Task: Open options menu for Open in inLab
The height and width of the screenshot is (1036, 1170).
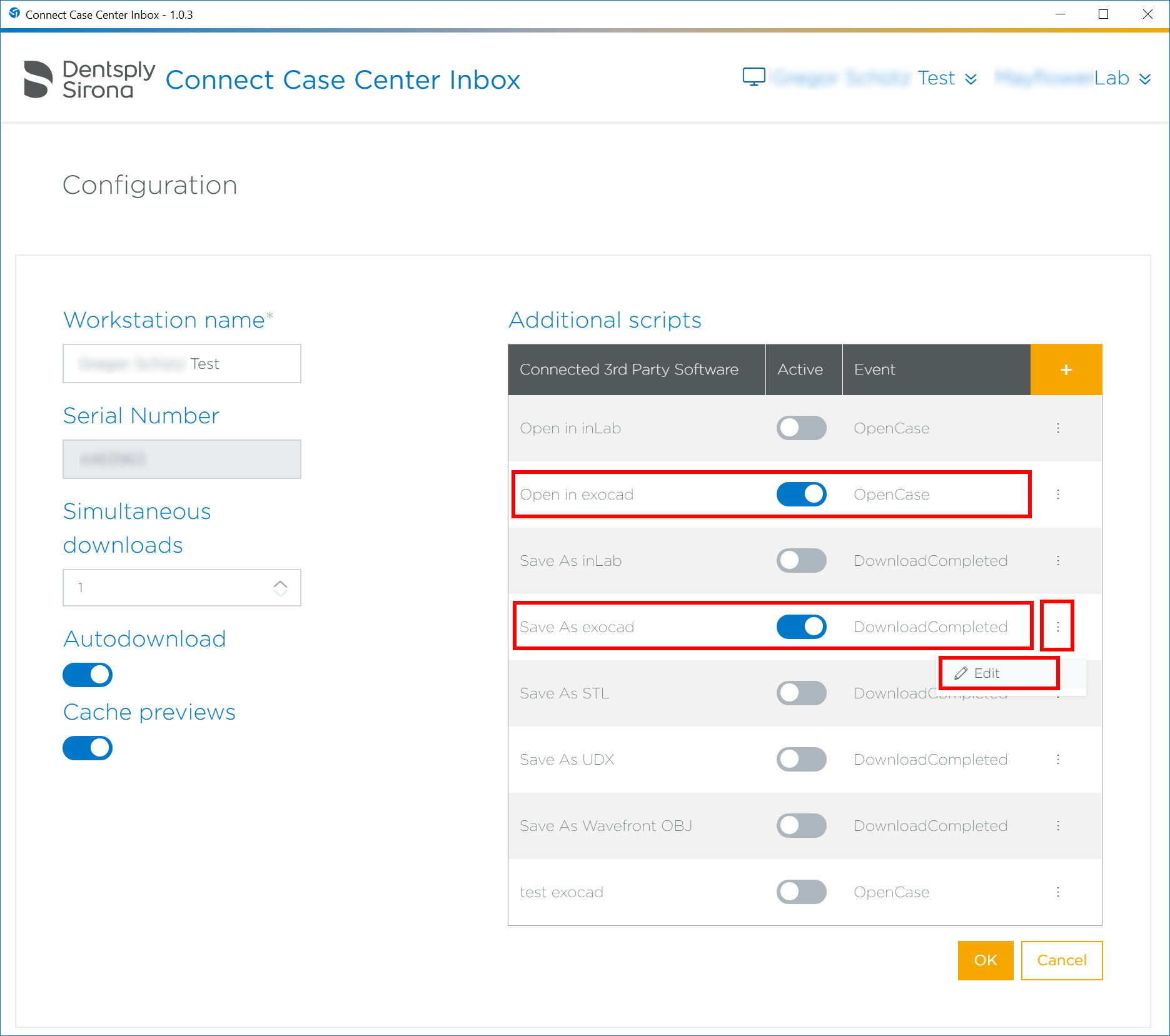Action: coord(1058,428)
